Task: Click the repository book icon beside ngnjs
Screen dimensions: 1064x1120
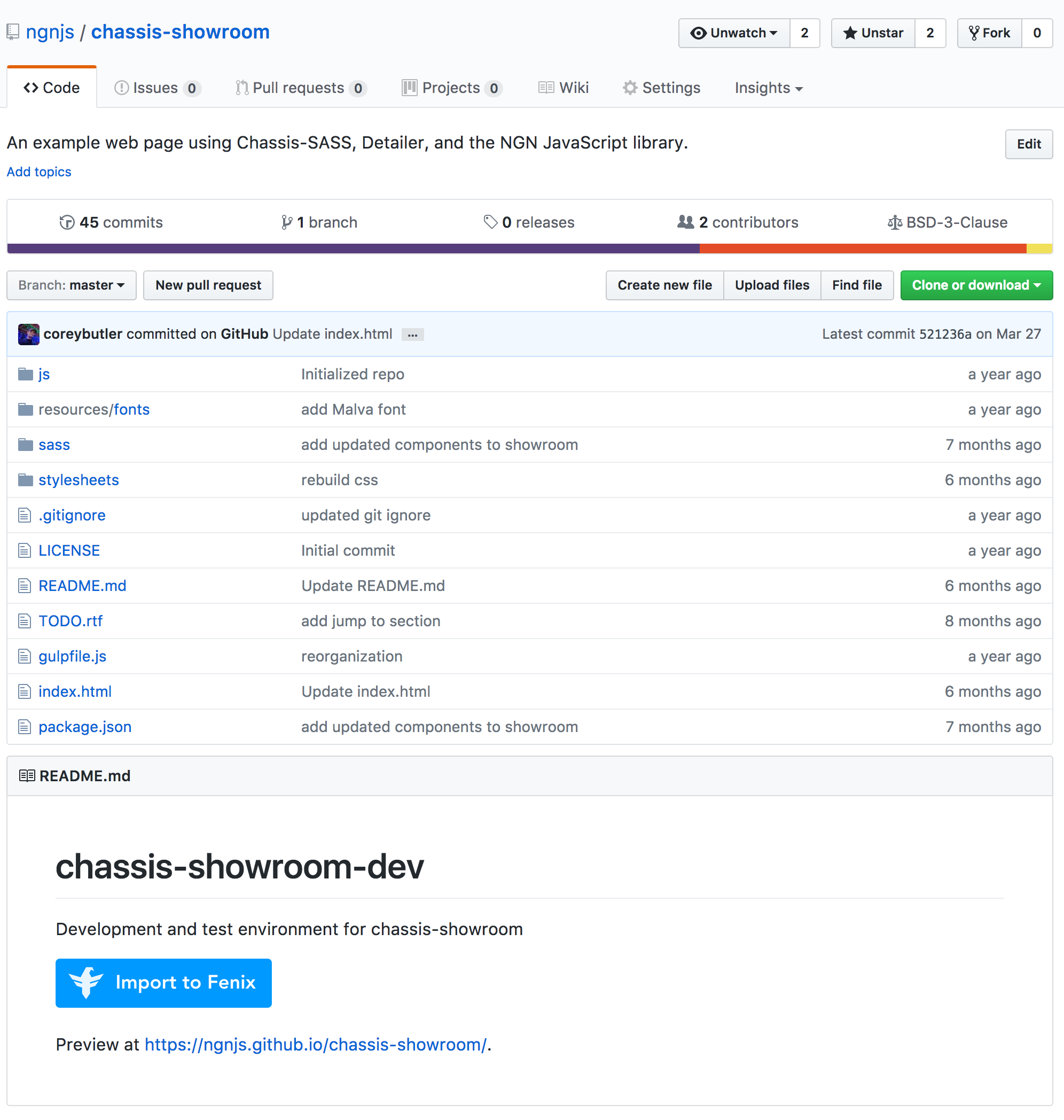Action: 13,31
